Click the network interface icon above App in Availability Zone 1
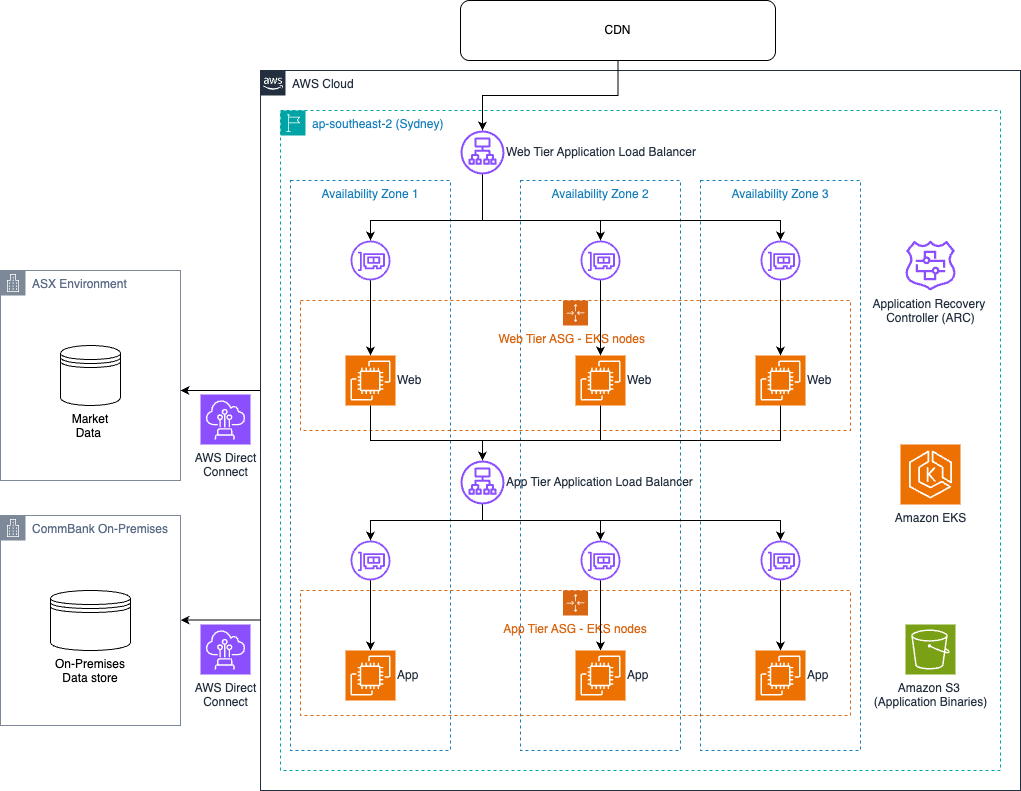 pyautogui.click(x=371, y=561)
